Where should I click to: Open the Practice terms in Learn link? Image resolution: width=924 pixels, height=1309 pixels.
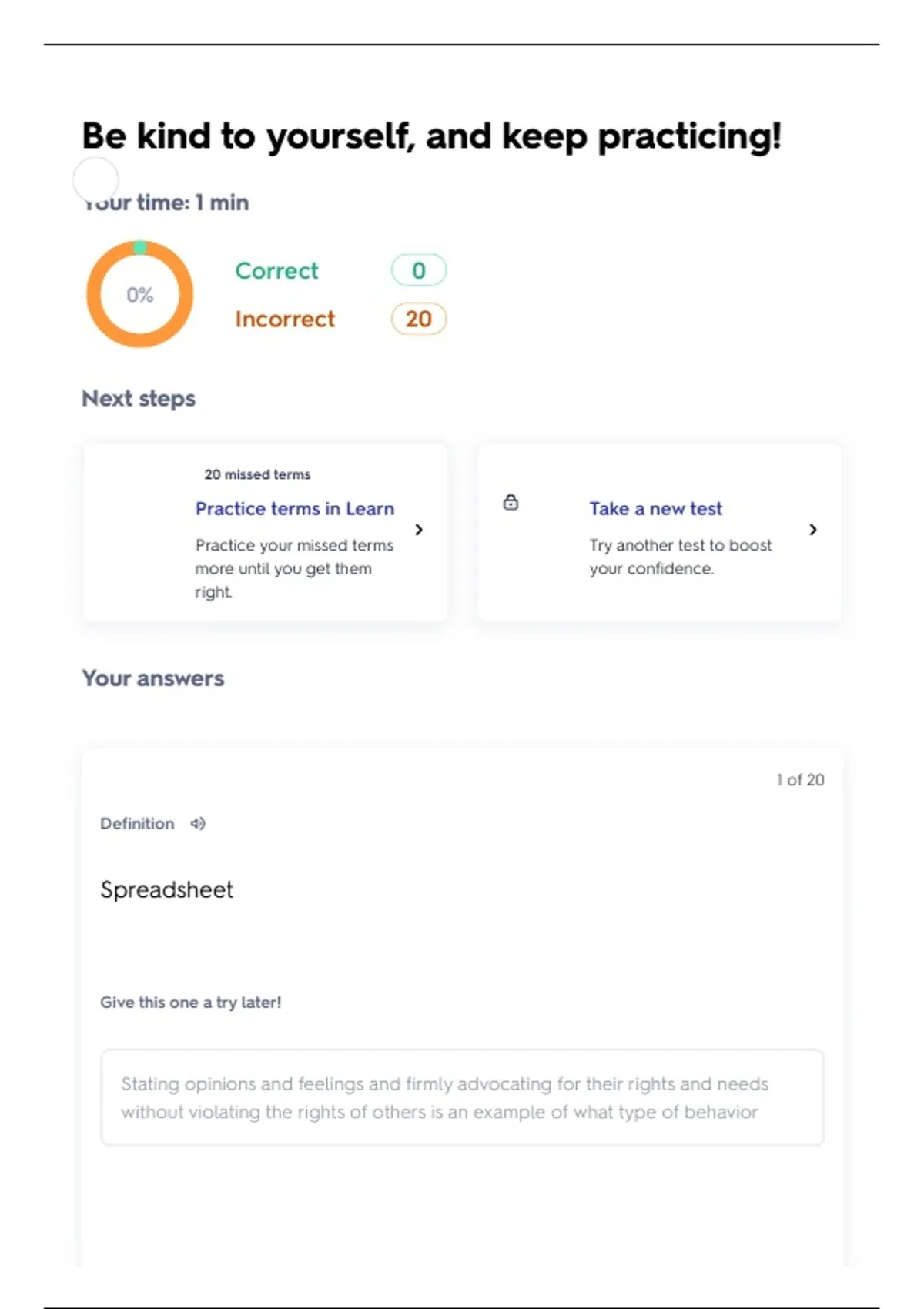tap(294, 509)
